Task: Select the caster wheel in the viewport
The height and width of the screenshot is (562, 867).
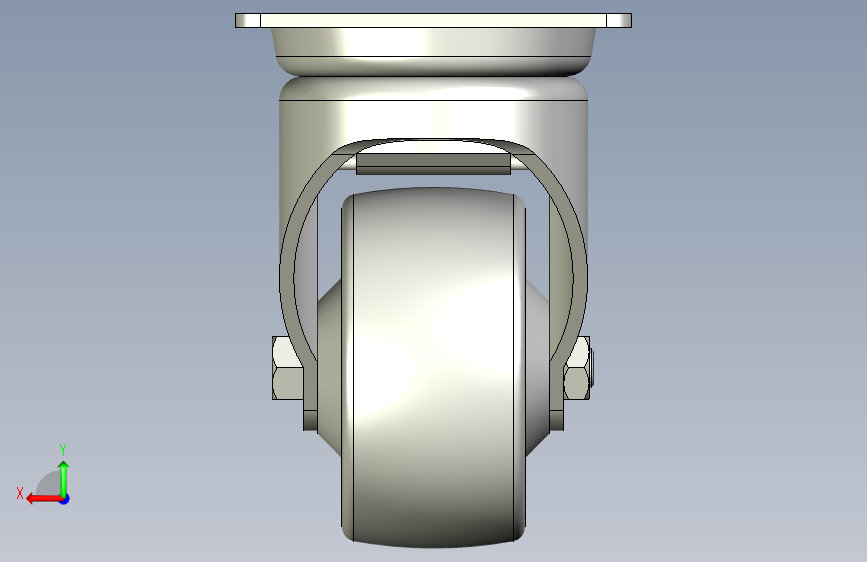Action: point(434,368)
